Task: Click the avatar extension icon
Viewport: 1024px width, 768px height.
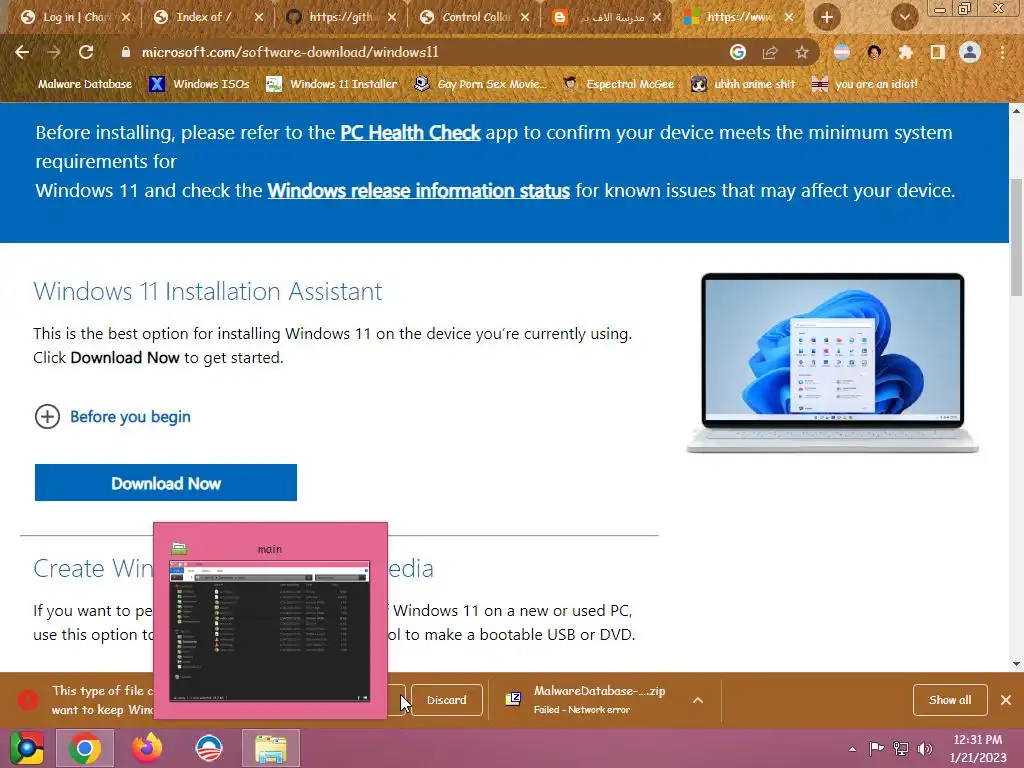Action: [874, 52]
